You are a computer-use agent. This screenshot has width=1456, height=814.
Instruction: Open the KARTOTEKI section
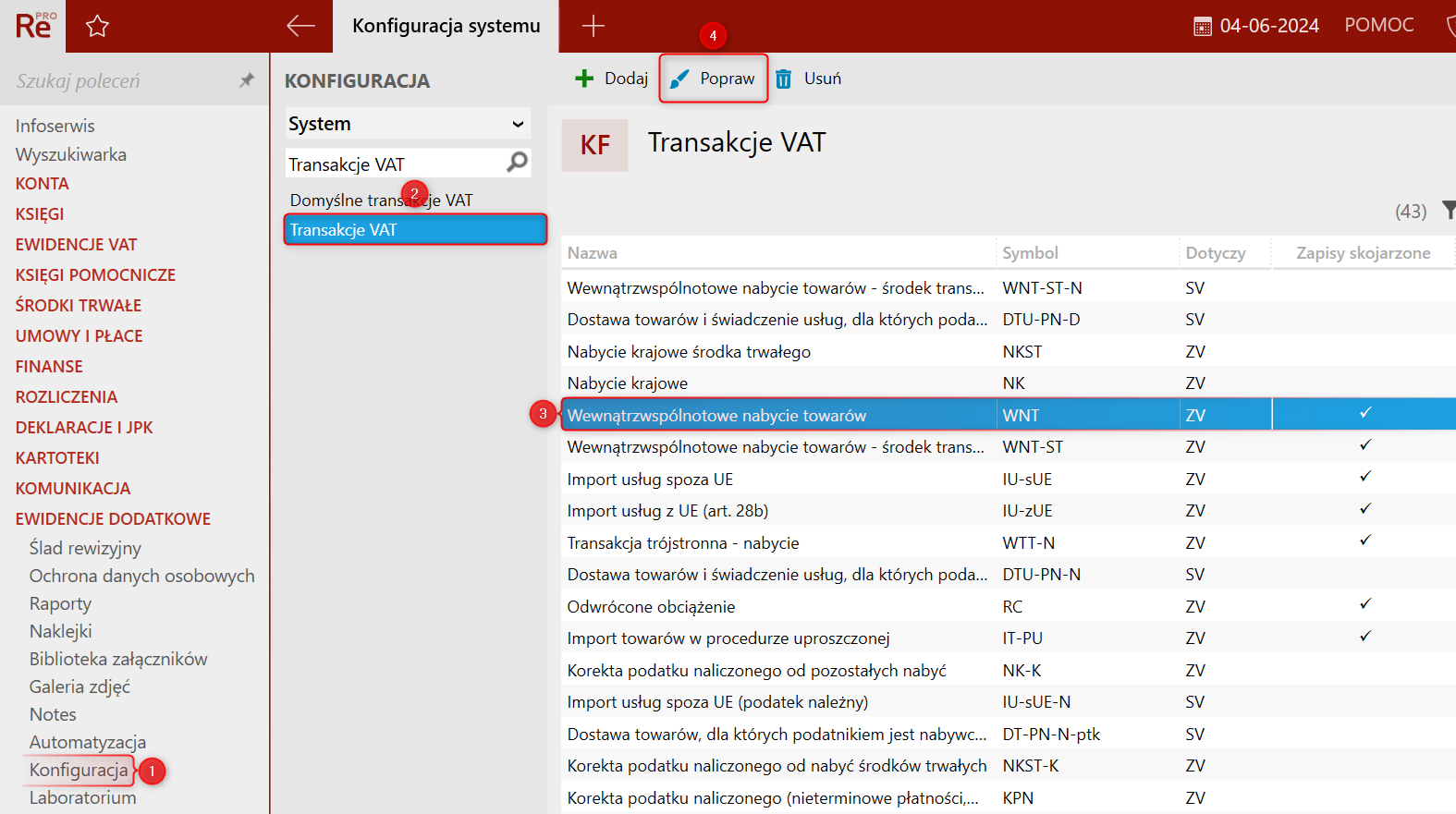coord(57,458)
